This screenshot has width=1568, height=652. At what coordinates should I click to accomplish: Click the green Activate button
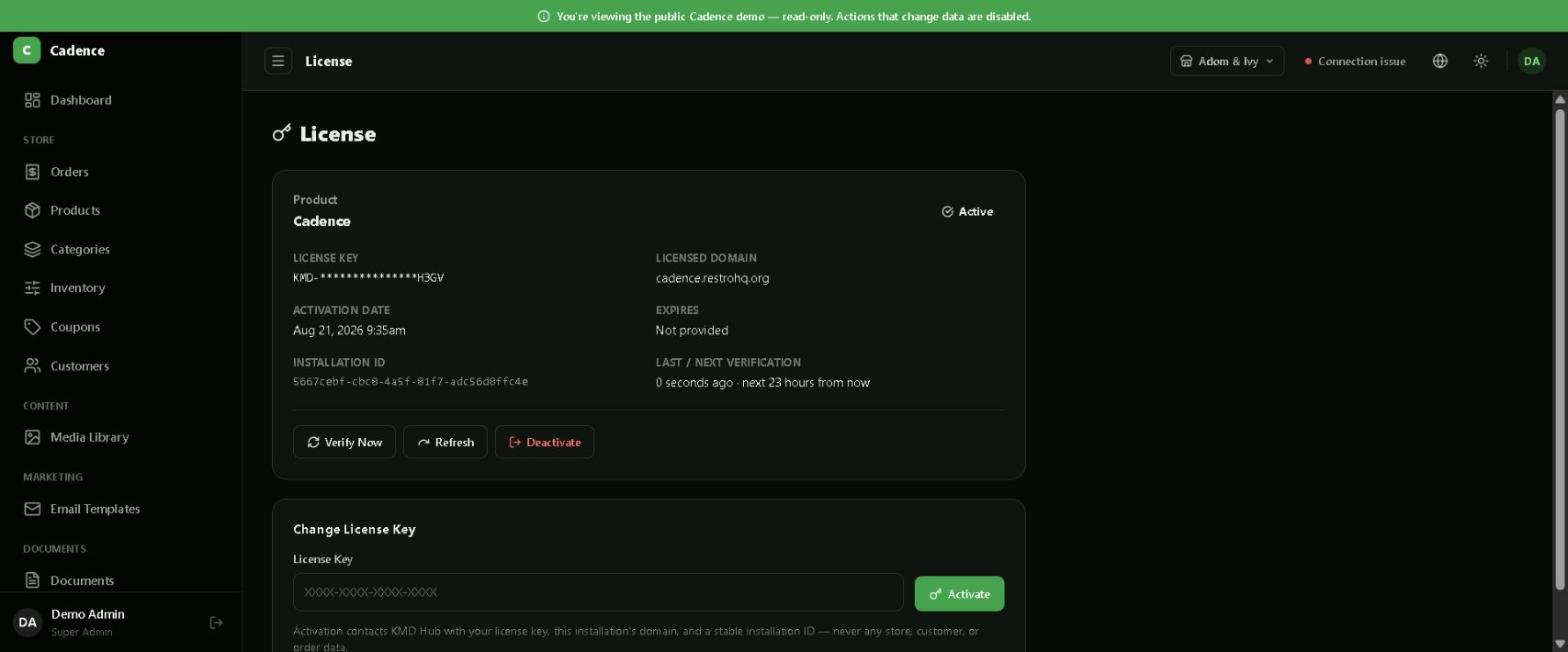coord(959,594)
